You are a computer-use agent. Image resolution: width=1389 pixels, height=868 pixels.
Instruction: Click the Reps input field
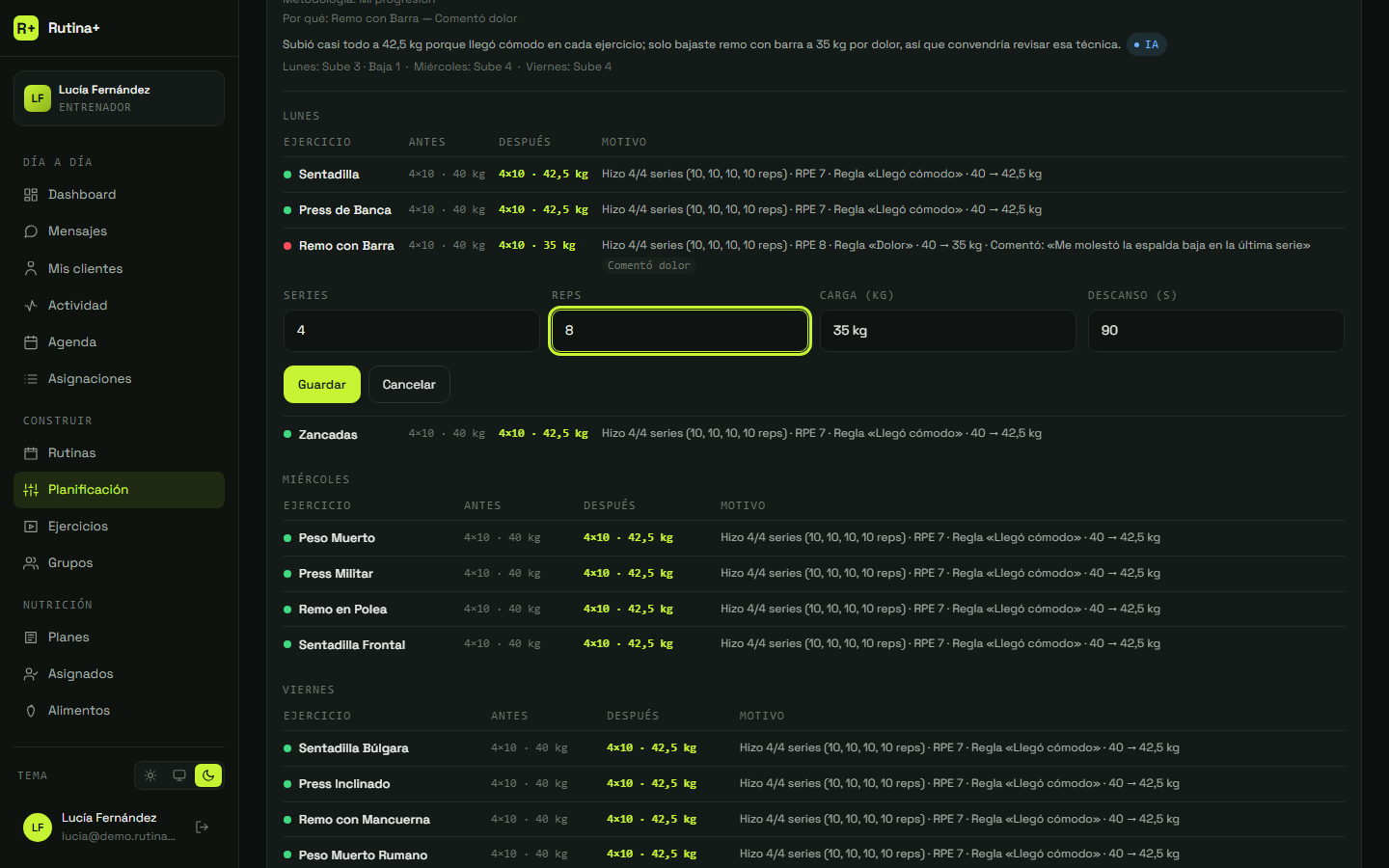(x=680, y=331)
